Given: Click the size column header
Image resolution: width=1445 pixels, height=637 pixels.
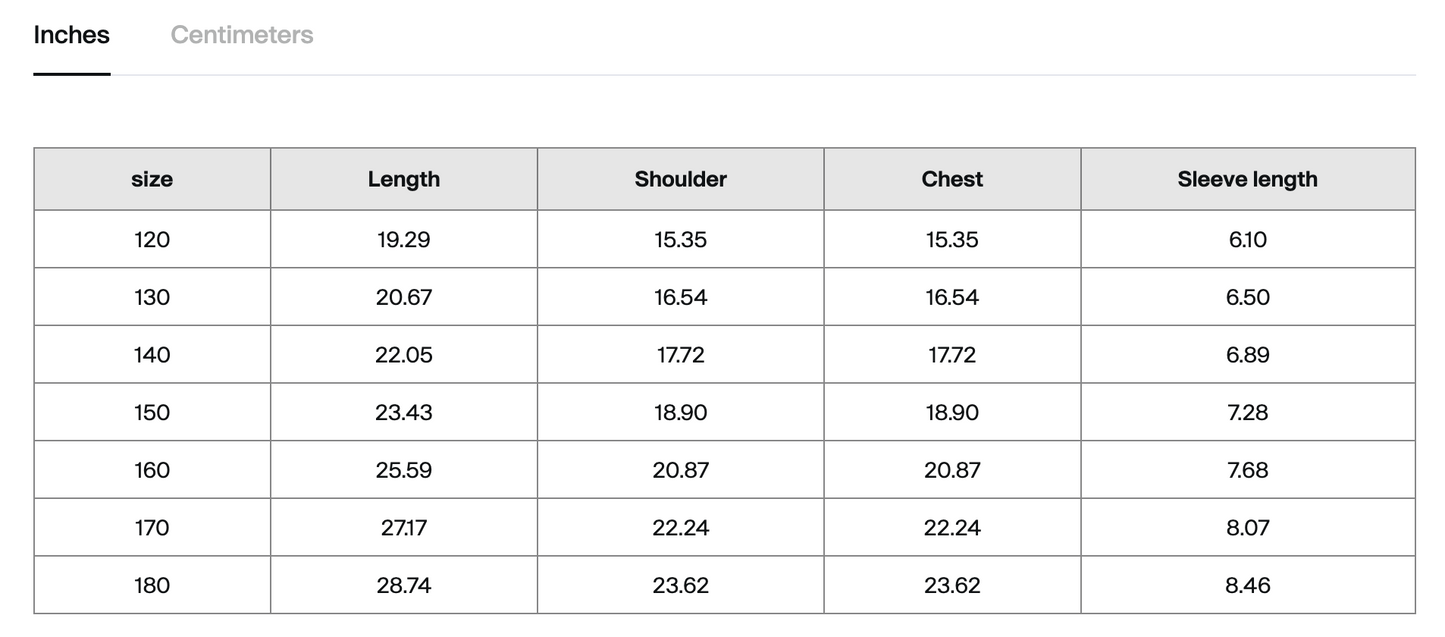Looking at the screenshot, I should (152, 179).
